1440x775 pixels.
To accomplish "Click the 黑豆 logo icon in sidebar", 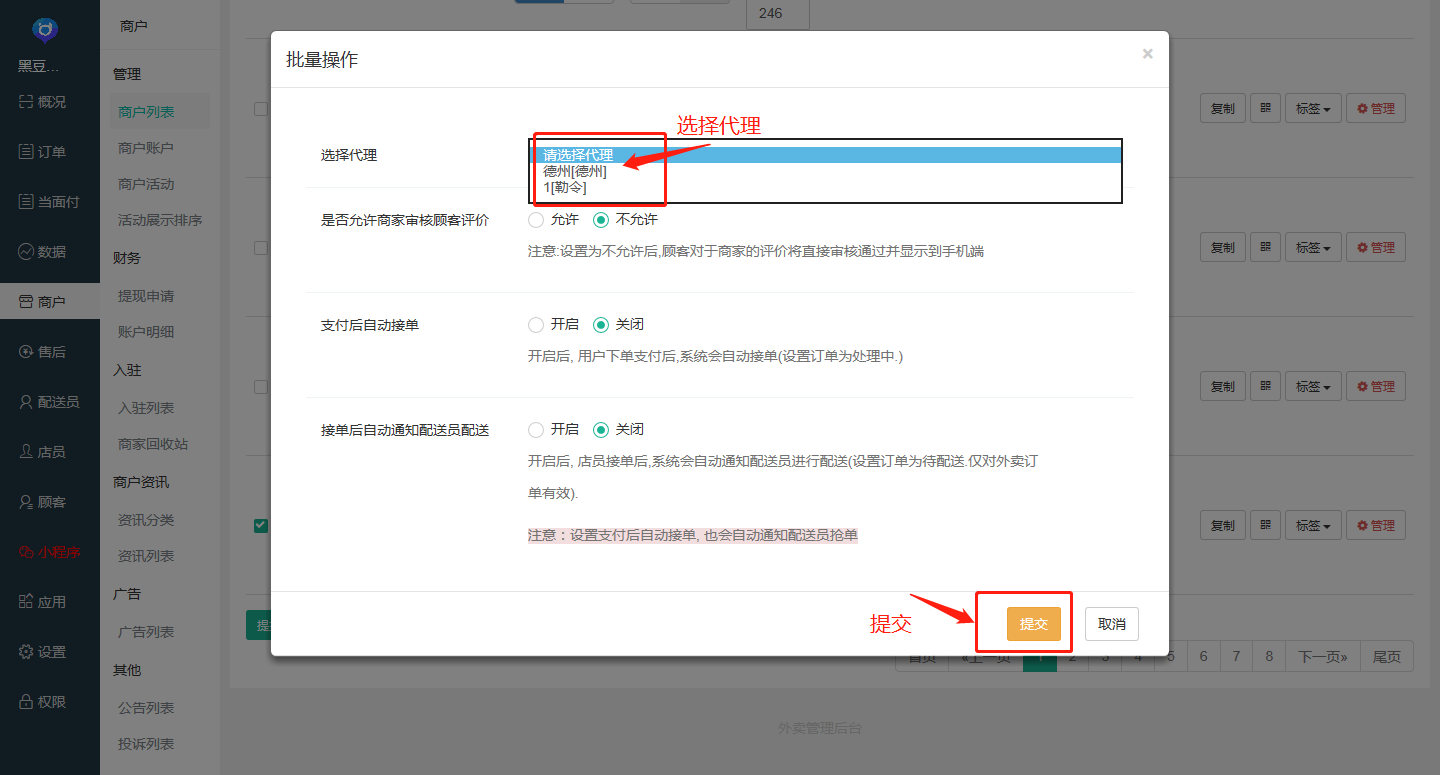I will tap(44, 30).
